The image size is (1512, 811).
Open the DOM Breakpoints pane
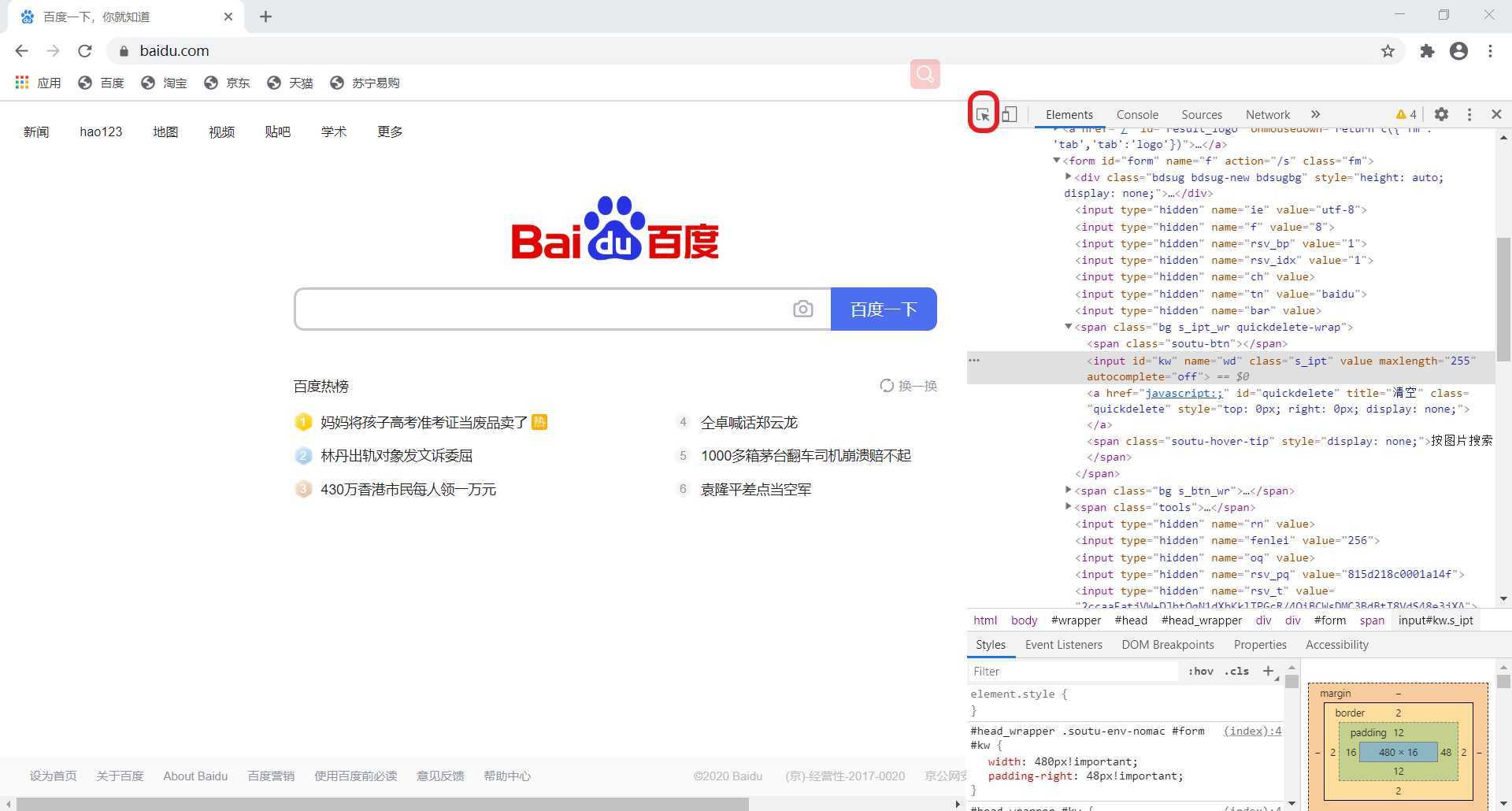tap(1168, 645)
